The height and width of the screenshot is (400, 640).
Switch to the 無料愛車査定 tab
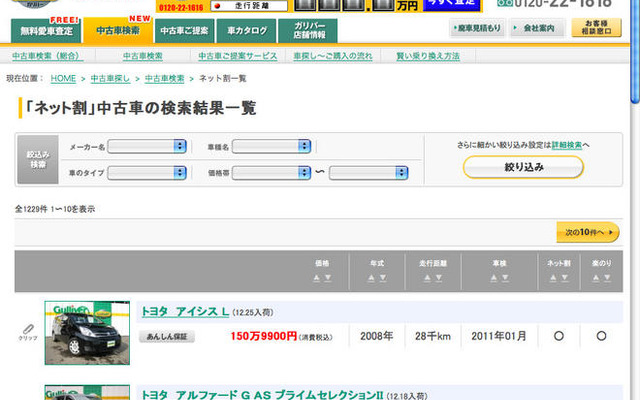tap(46, 31)
